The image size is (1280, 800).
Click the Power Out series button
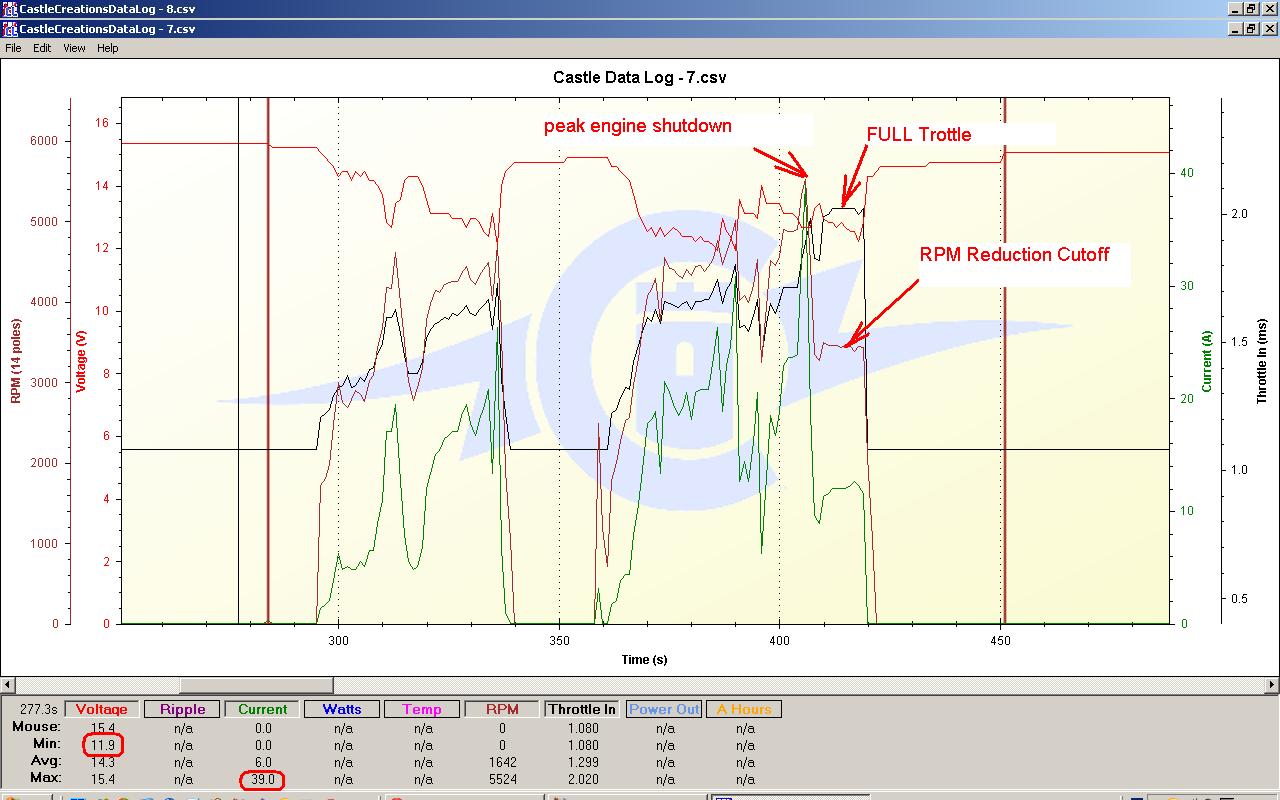(x=664, y=709)
